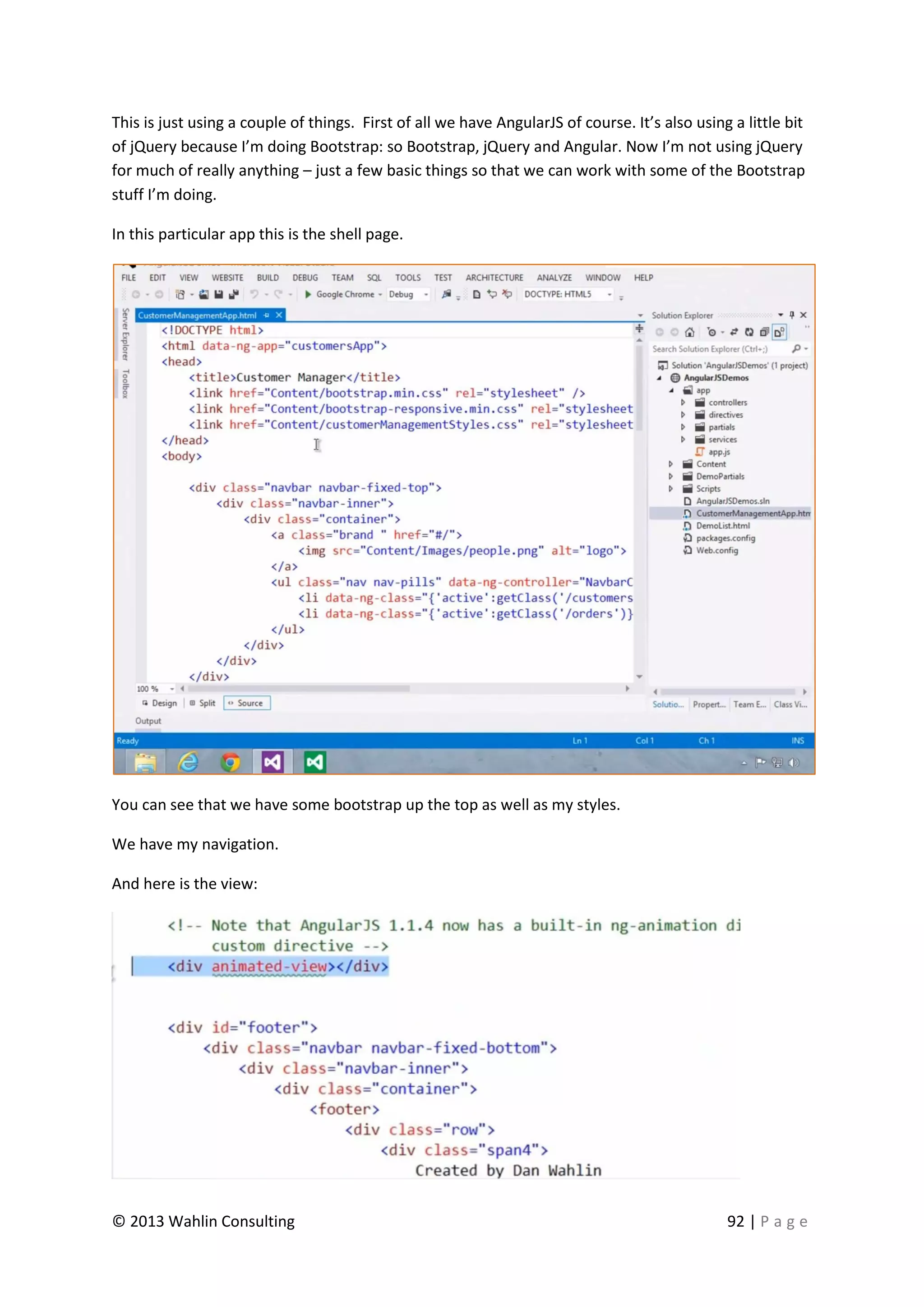Click the Uncomment selection toolbar icon

click(507, 294)
